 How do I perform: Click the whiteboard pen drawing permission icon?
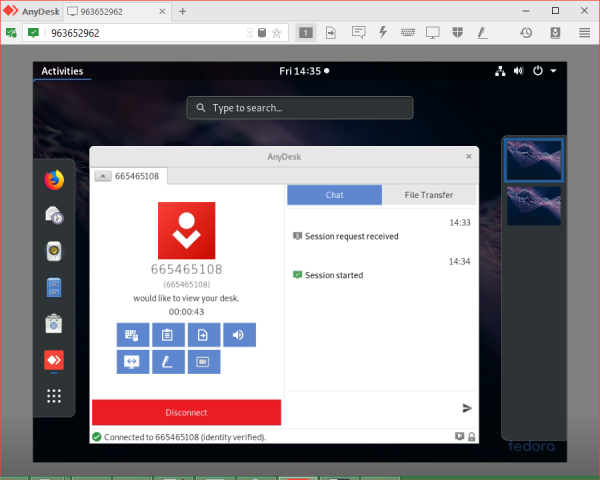(168, 361)
